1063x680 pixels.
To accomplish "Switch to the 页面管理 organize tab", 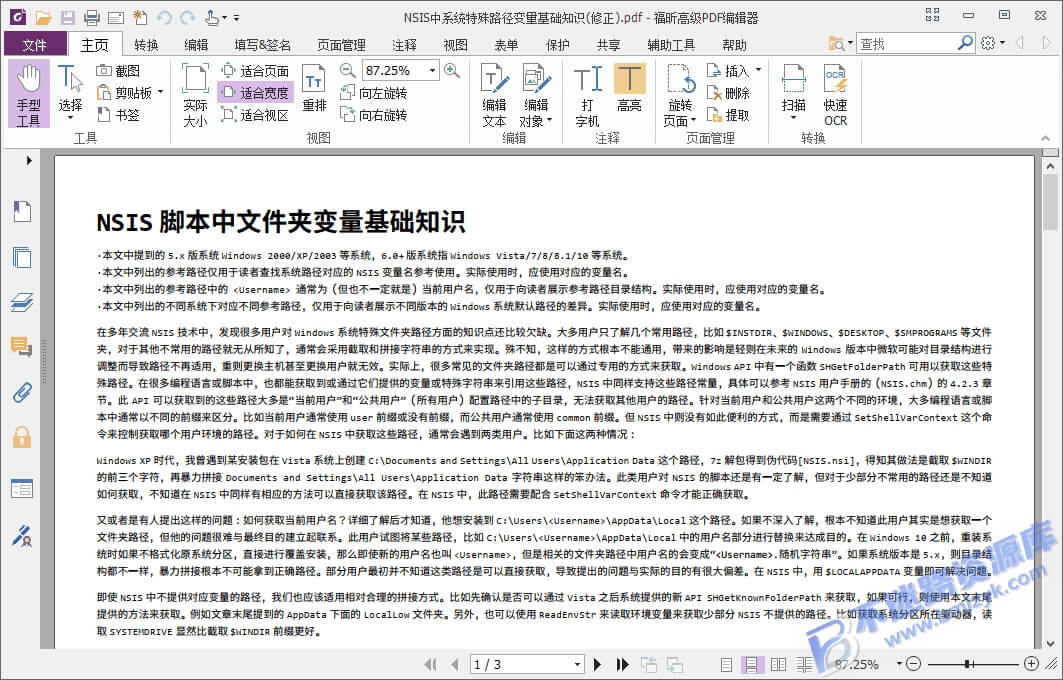I will [x=341, y=45].
